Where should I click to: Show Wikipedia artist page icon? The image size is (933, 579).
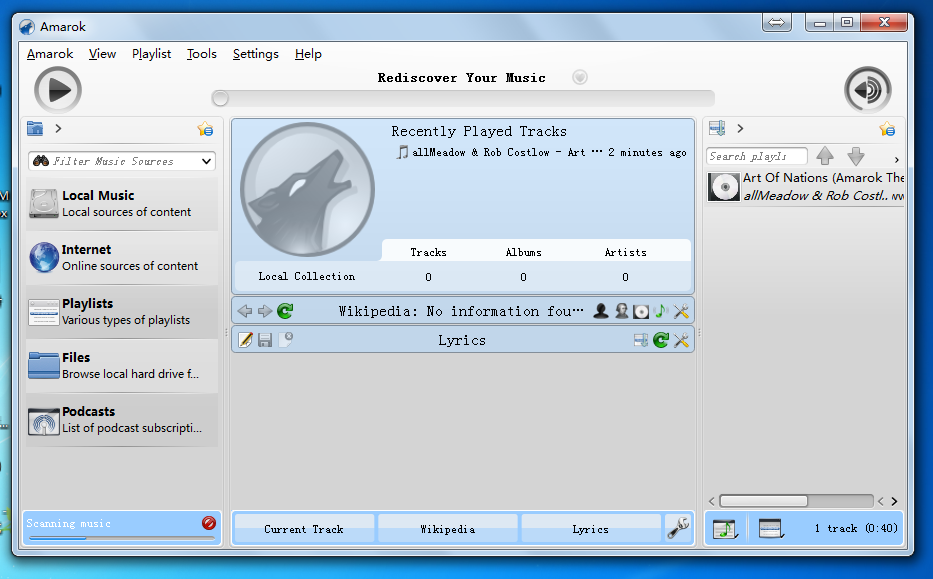click(601, 311)
